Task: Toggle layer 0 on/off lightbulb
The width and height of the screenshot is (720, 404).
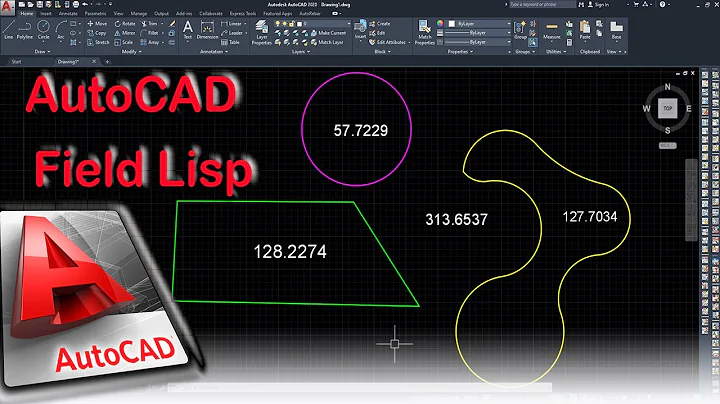Action: pyautogui.click(x=278, y=23)
